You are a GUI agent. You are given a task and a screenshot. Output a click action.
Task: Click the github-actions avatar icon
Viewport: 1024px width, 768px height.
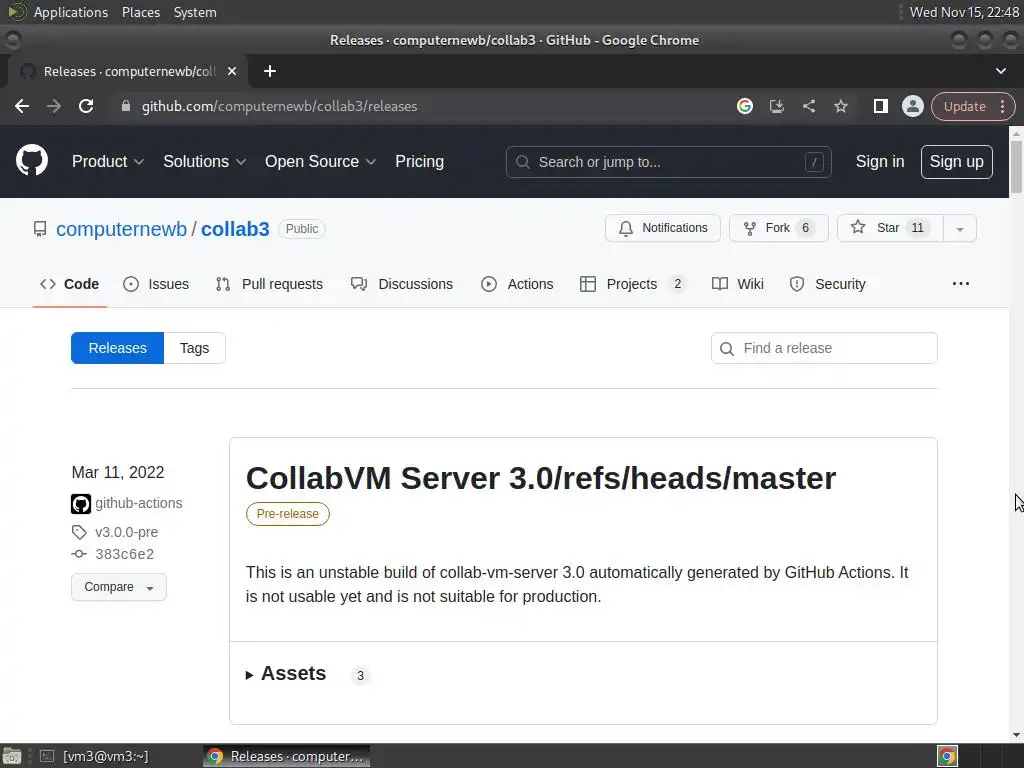coord(81,504)
